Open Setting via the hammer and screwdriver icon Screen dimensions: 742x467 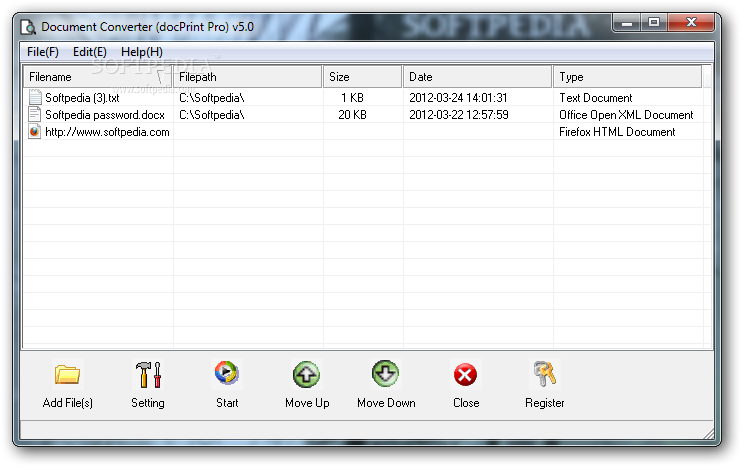click(x=148, y=374)
